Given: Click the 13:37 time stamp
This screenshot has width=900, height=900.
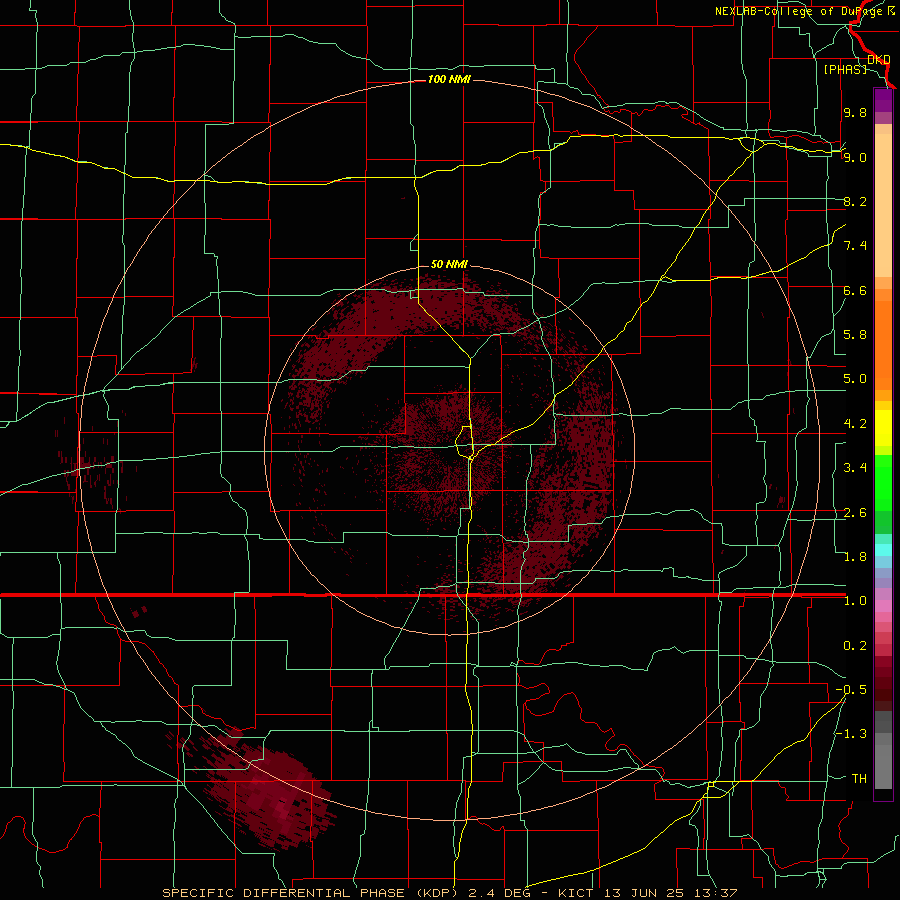Looking at the screenshot, I should (x=716, y=893).
